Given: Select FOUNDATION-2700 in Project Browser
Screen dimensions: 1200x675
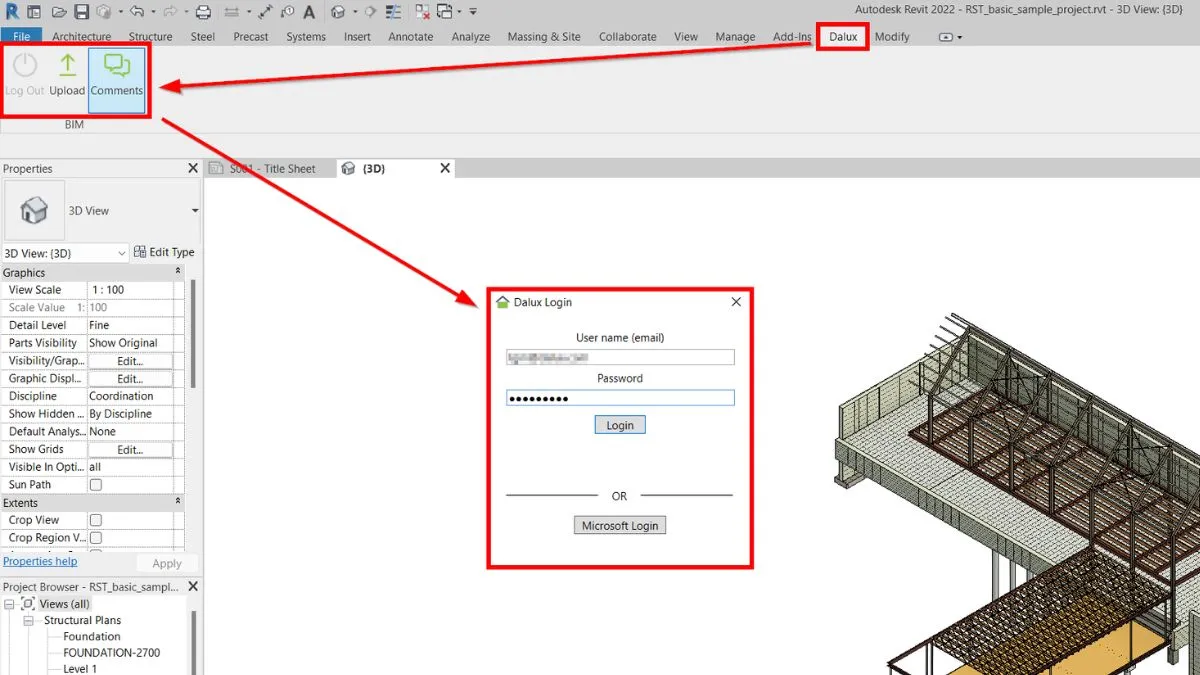Looking at the screenshot, I should (x=111, y=653).
